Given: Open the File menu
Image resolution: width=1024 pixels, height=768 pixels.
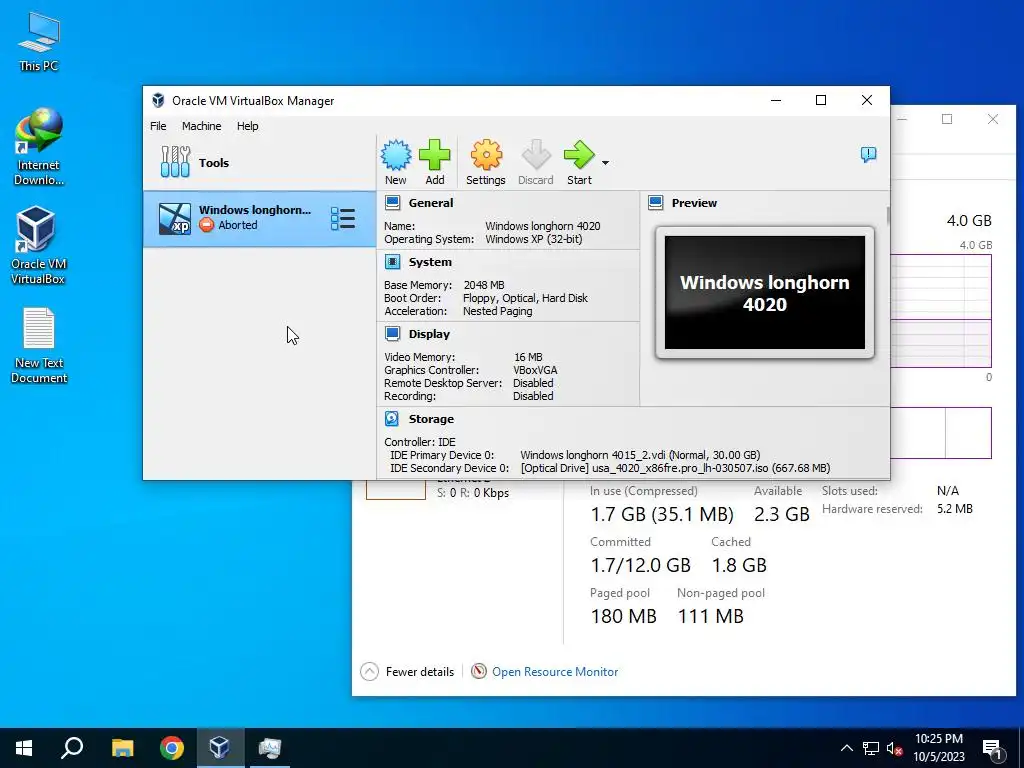Looking at the screenshot, I should [x=158, y=126].
